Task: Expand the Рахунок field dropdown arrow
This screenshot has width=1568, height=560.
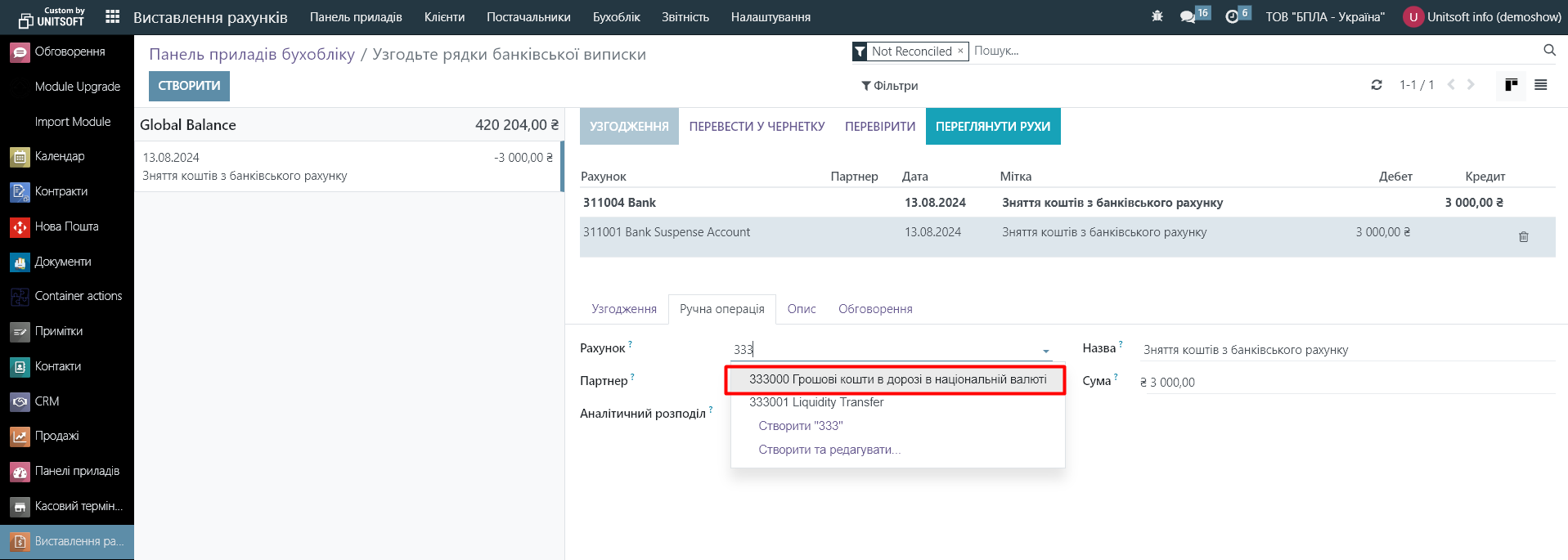Action: coord(1046,351)
